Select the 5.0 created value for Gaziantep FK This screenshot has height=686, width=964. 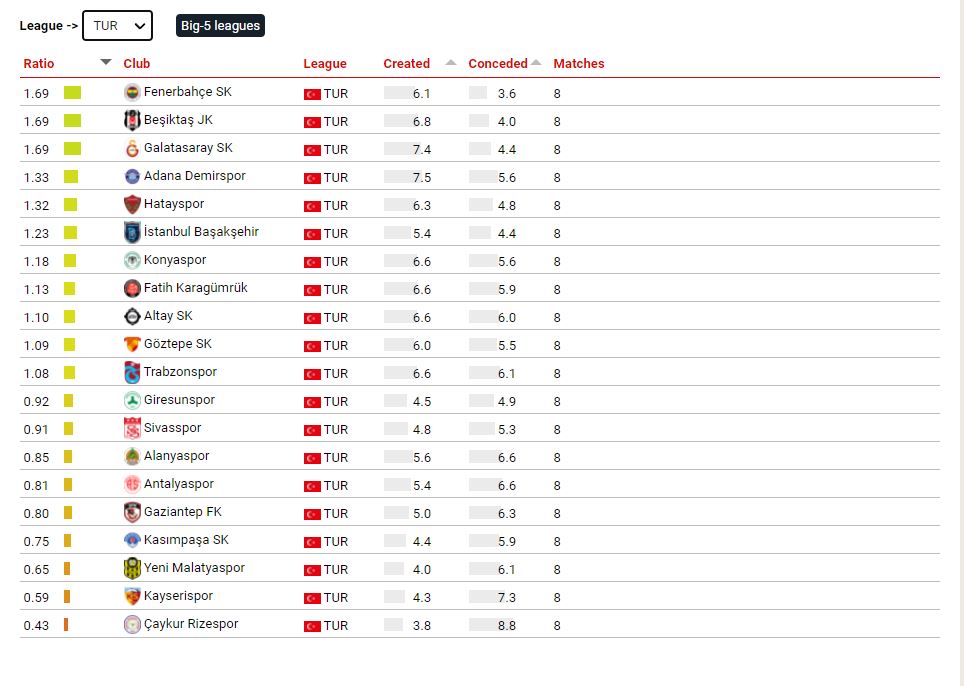(x=422, y=514)
